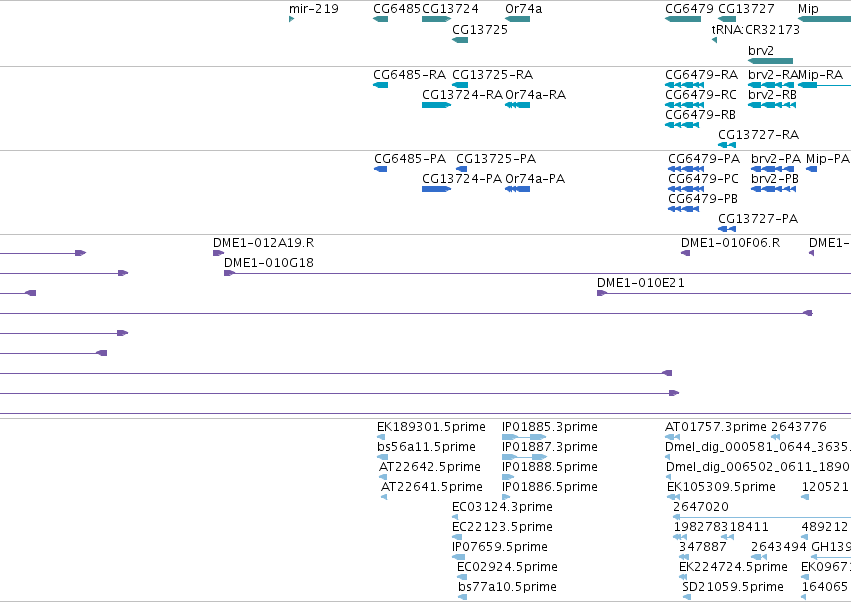
Task: Click the EC03124.3prime label
Action: [503, 507]
